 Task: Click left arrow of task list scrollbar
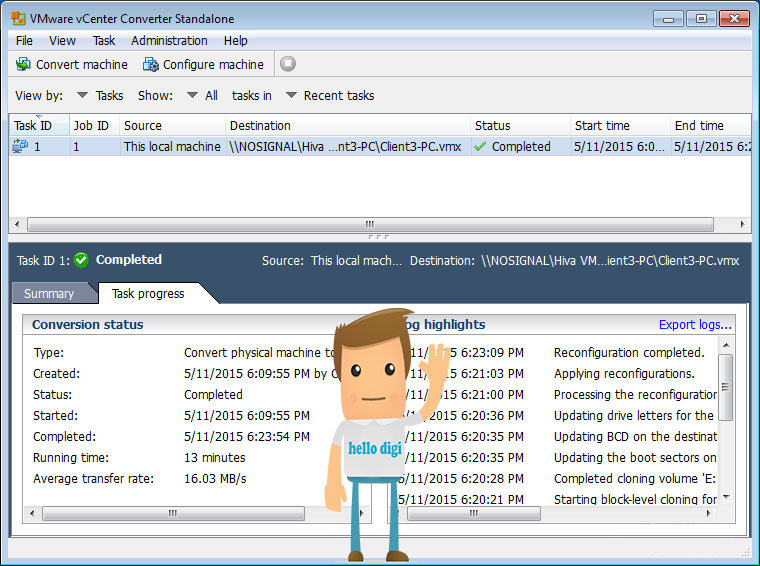[x=17, y=224]
